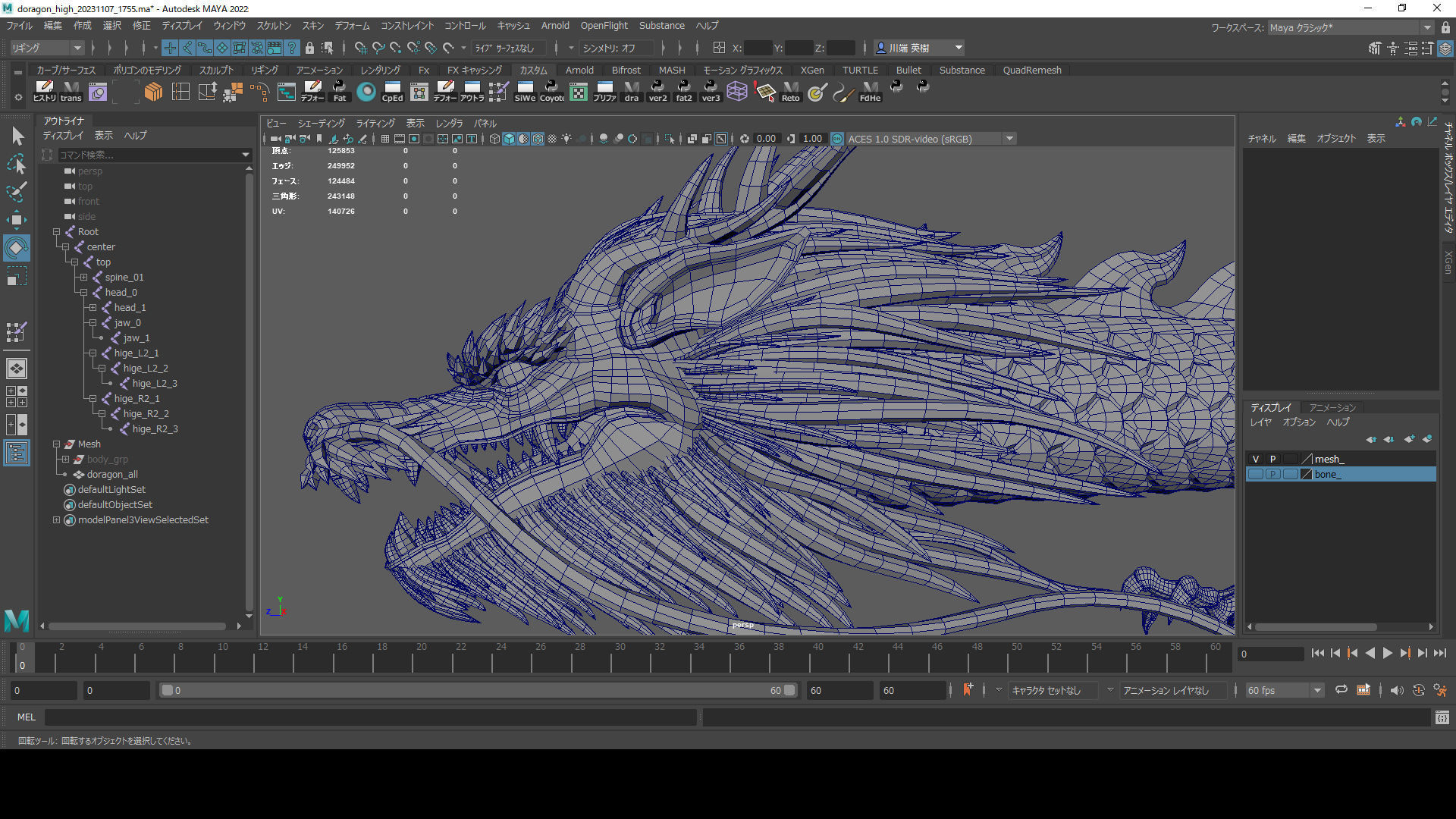
Task: Collapse the Root node in outliner
Action: [56, 231]
